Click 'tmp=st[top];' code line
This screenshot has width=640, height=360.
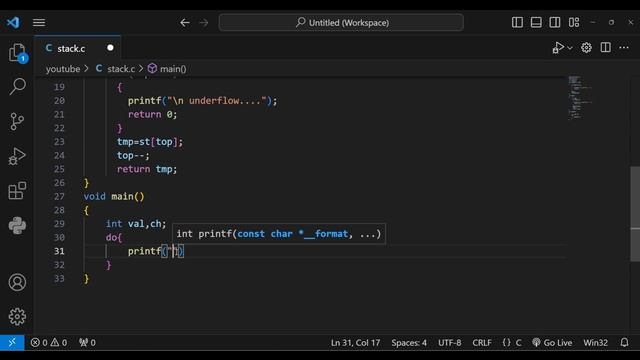pyautogui.click(x=150, y=142)
